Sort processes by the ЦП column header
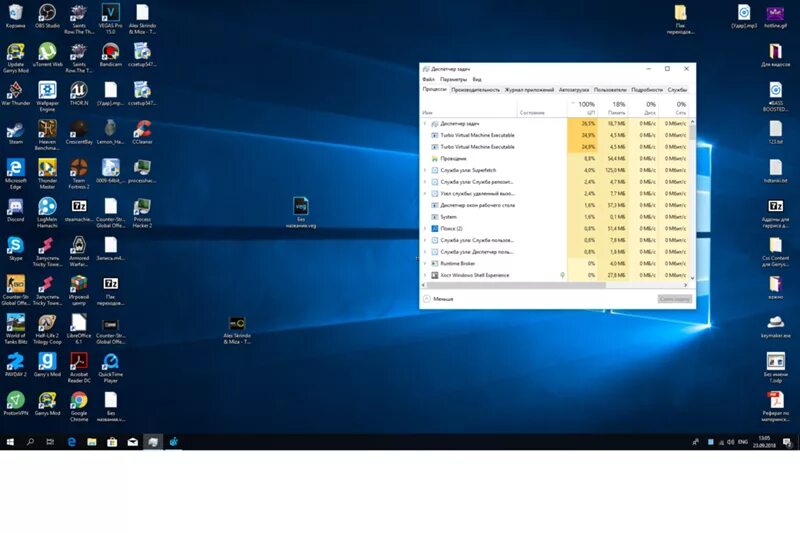This screenshot has height=533, width=800. (583, 108)
